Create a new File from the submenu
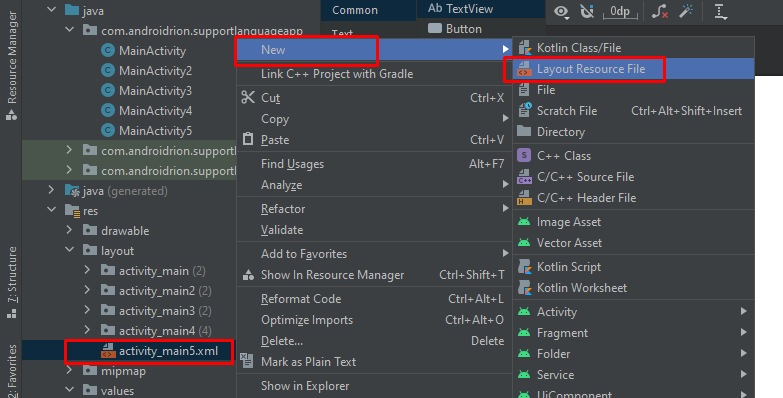This screenshot has width=783, height=398. [633, 90]
